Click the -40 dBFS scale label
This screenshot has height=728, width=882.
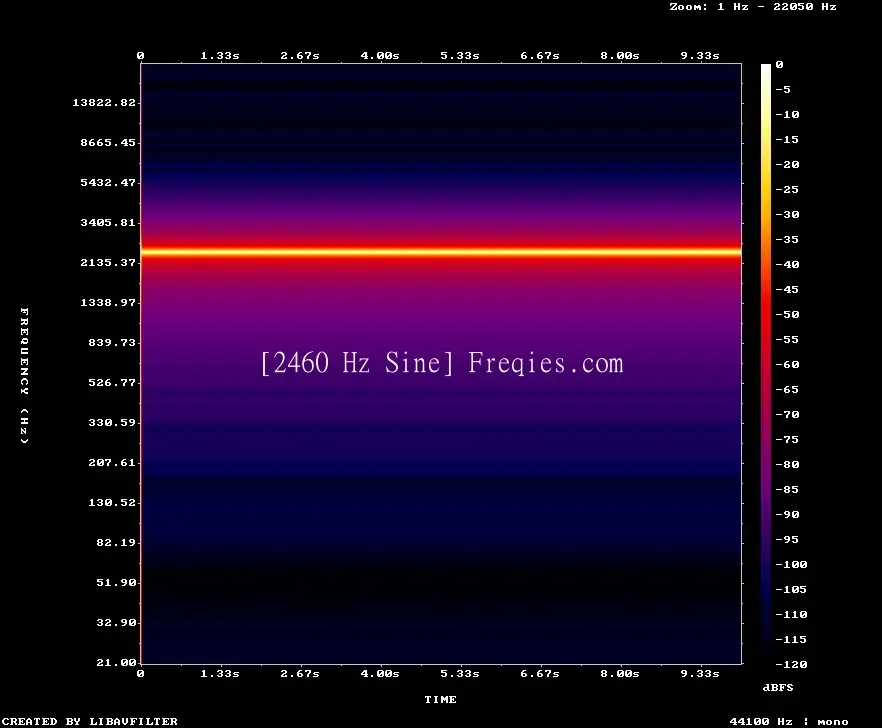(x=787, y=264)
